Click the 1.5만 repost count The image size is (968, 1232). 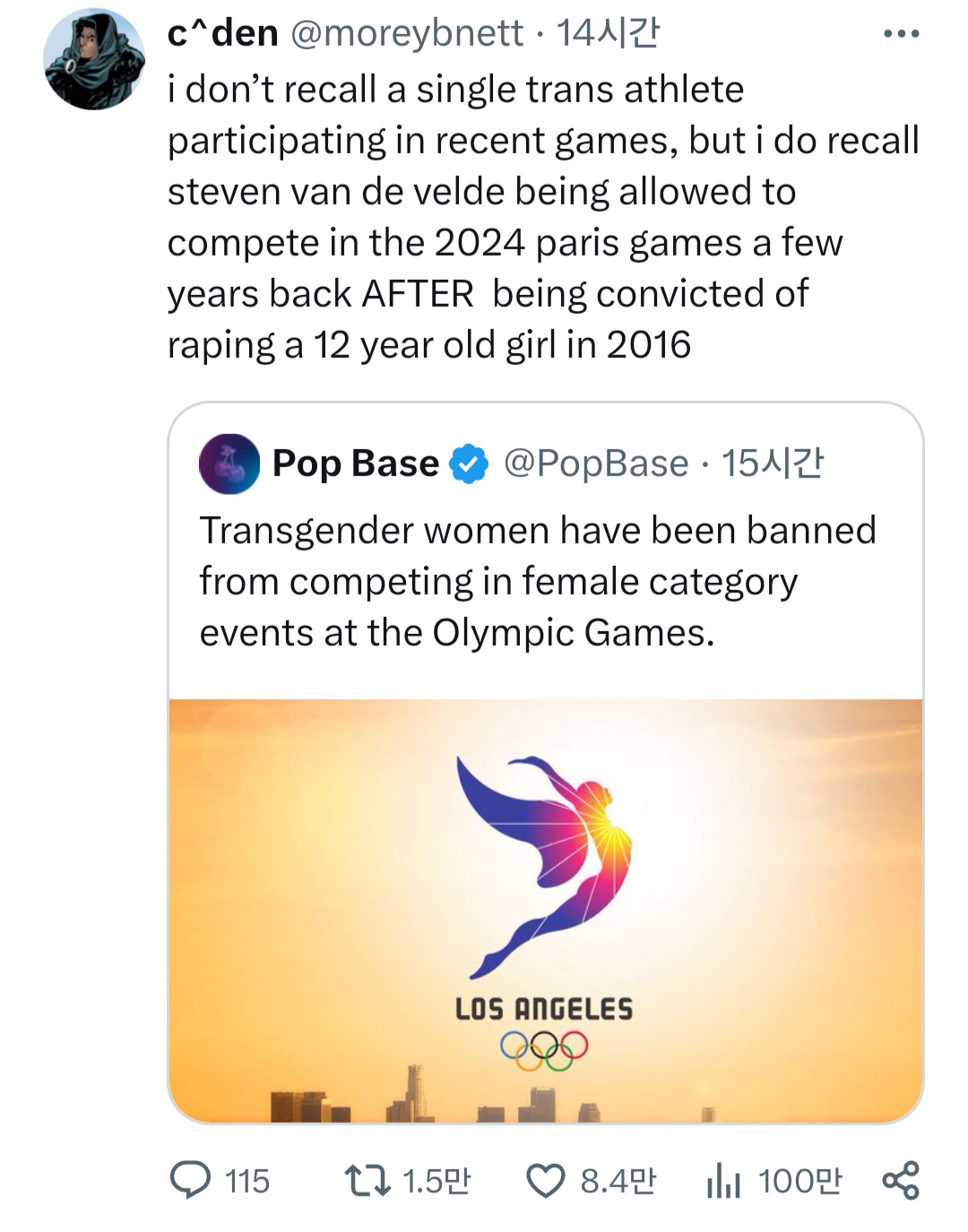click(436, 1181)
